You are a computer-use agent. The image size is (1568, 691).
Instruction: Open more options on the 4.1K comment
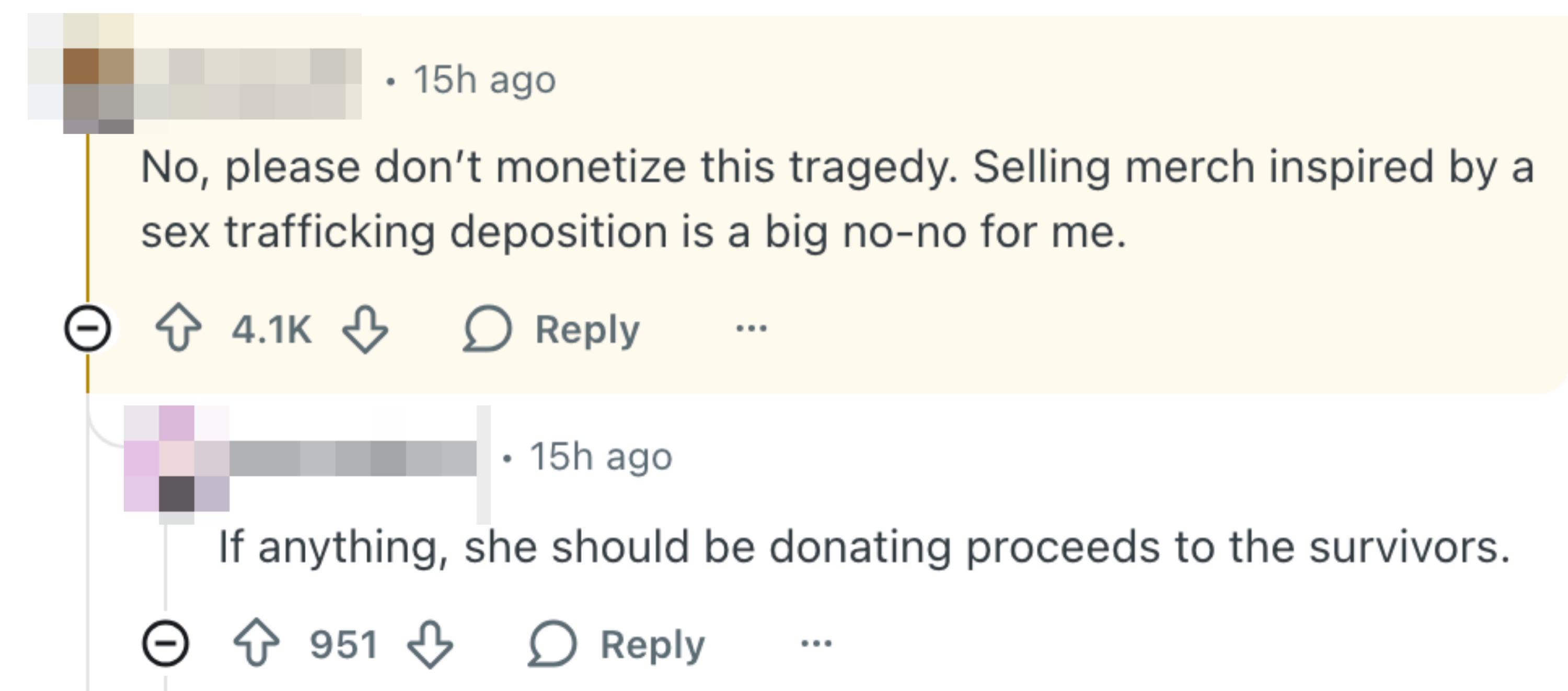click(751, 329)
